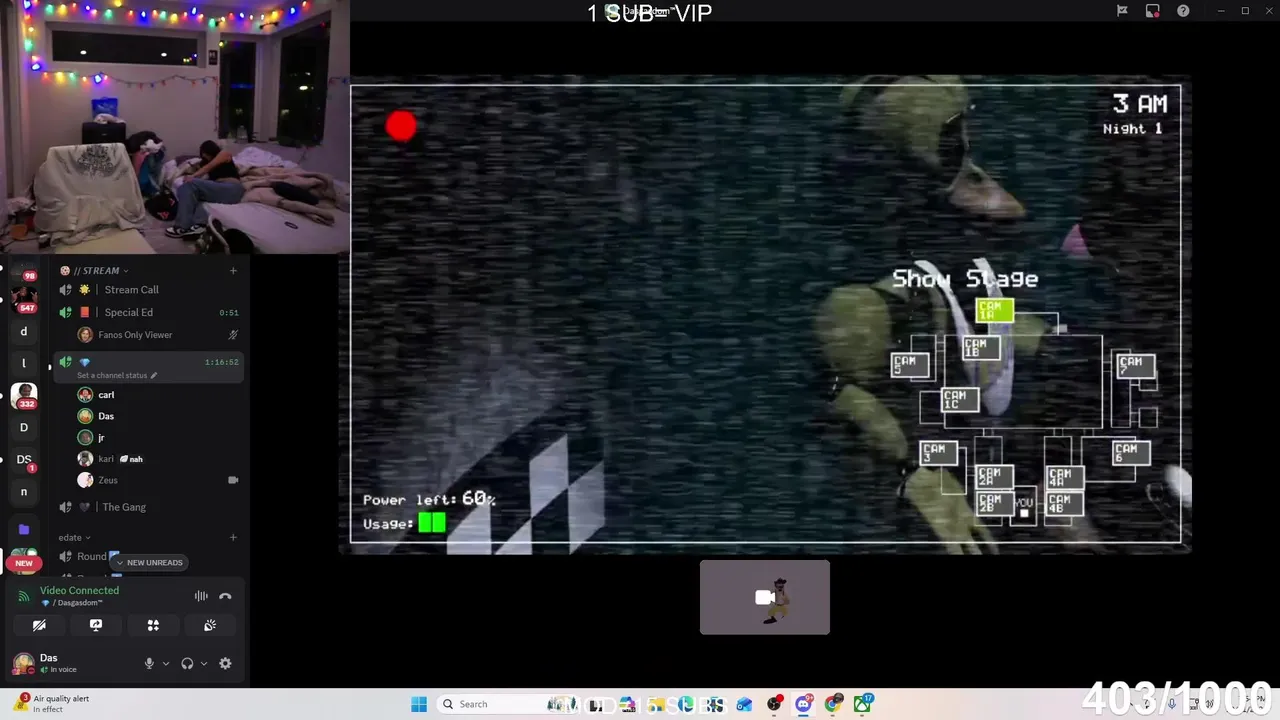Open Discord help question mark icon
The height and width of the screenshot is (720, 1280).
click(1184, 11)
